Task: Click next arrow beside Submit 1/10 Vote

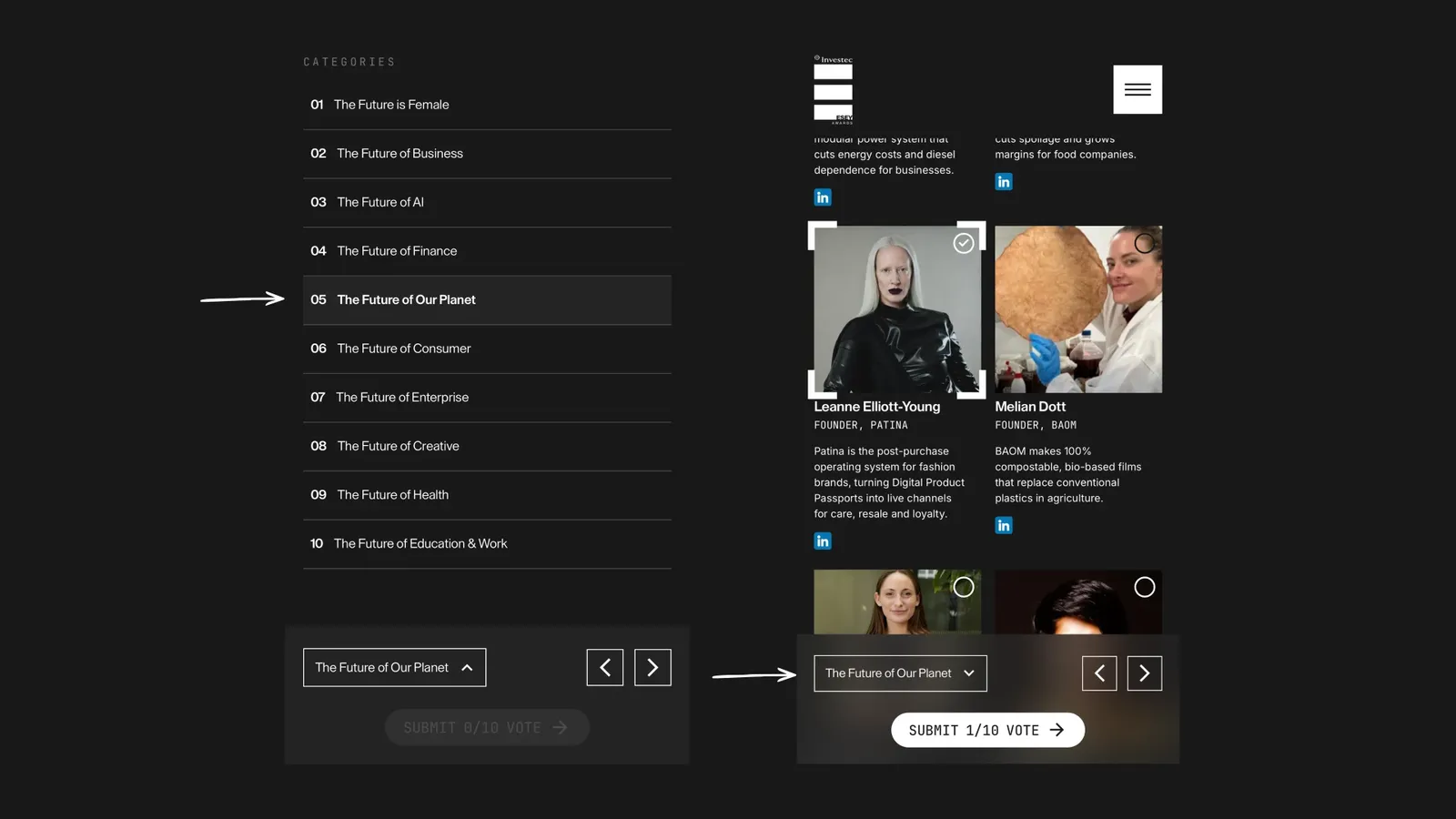Action: point(1145,673)
